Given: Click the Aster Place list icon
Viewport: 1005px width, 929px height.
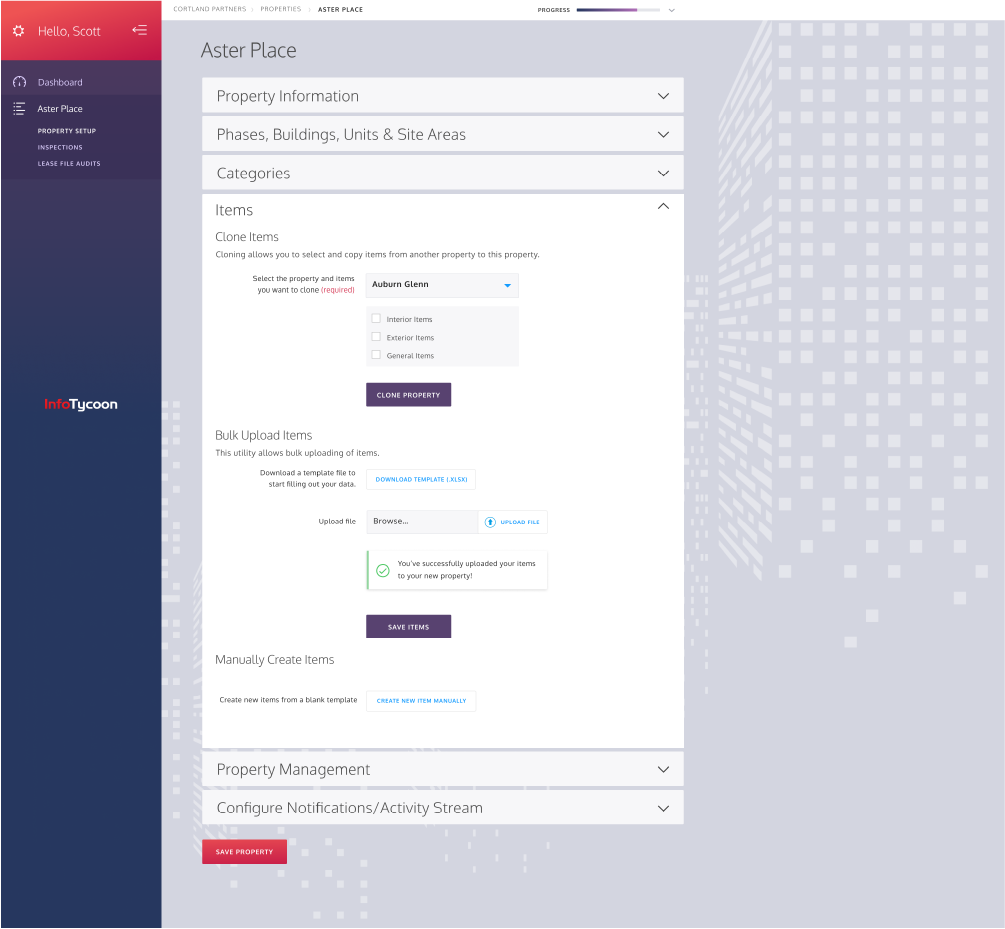Looking at the screenshot, I should tap(19, 109).
